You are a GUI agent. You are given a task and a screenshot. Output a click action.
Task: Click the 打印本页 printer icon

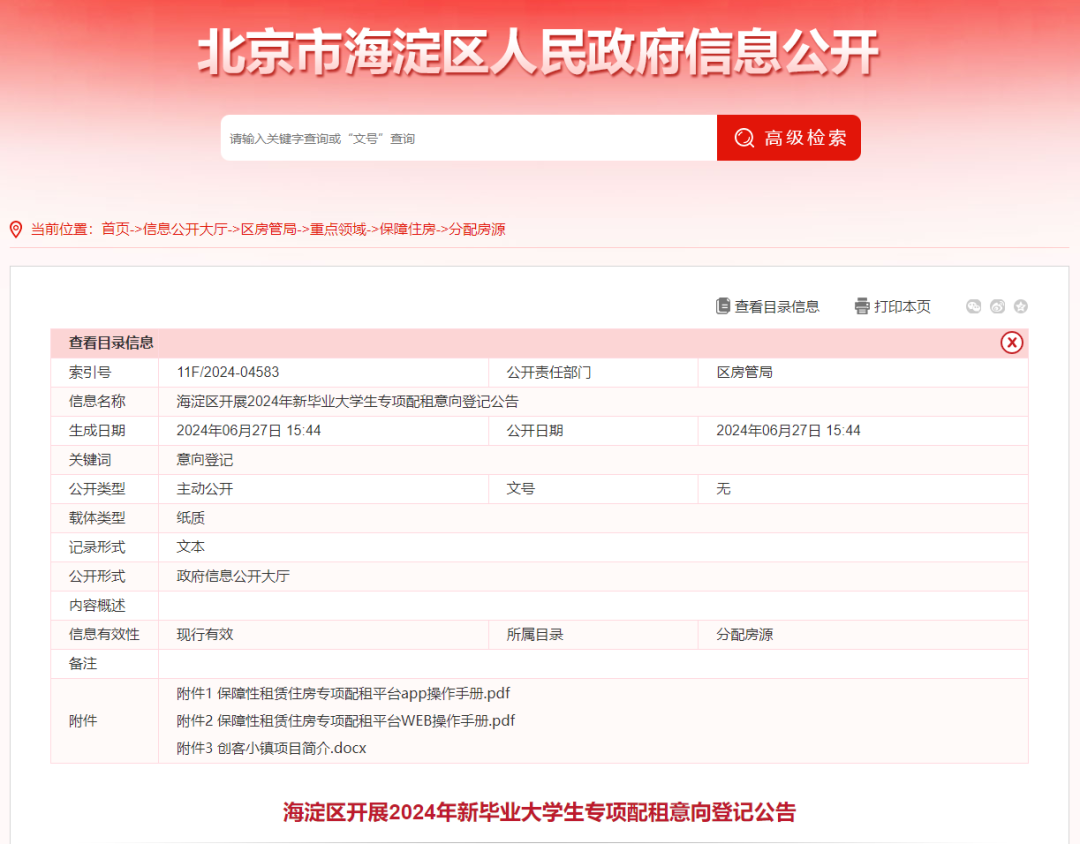[861, 306]
